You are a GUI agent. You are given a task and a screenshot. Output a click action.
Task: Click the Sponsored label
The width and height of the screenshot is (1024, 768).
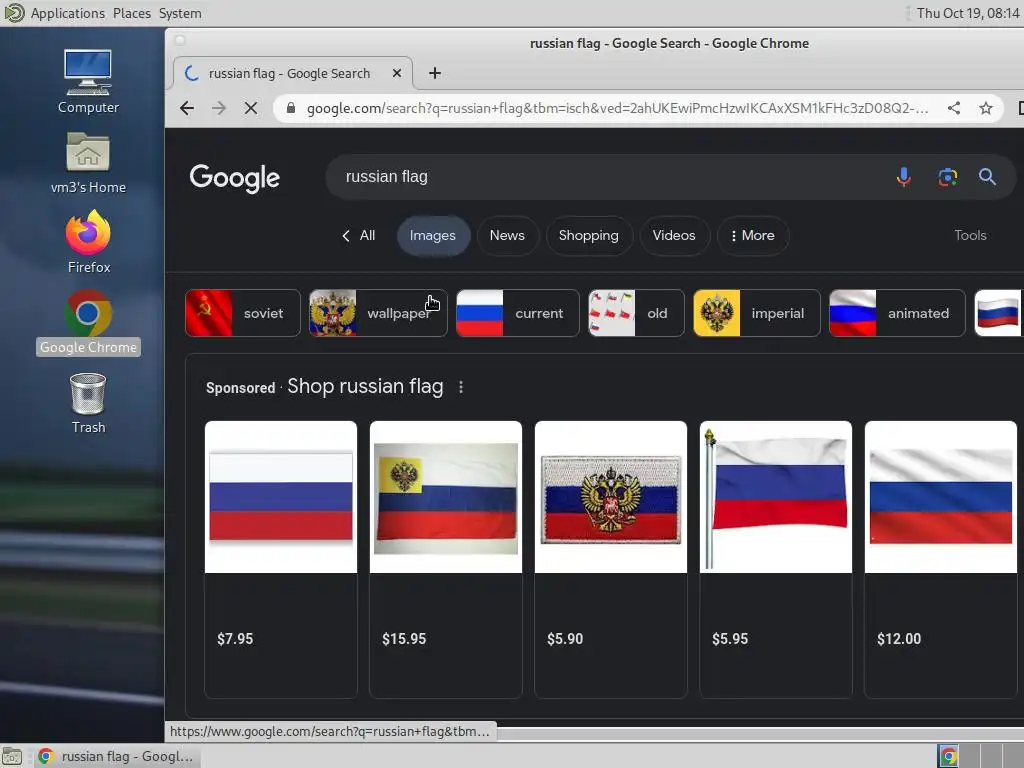click(x=240, y=388)
